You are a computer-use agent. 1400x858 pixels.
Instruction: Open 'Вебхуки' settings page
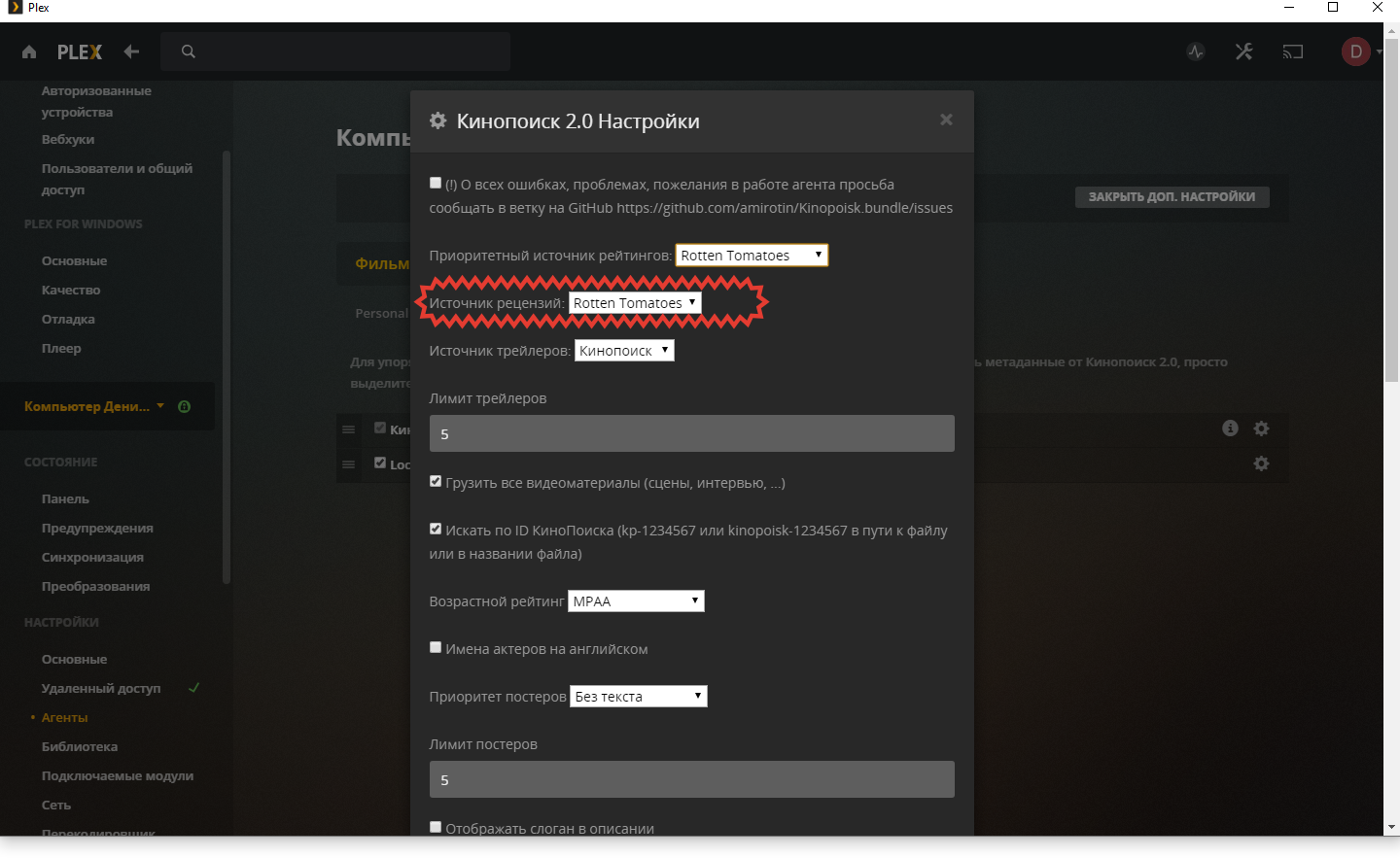point(68,139)
